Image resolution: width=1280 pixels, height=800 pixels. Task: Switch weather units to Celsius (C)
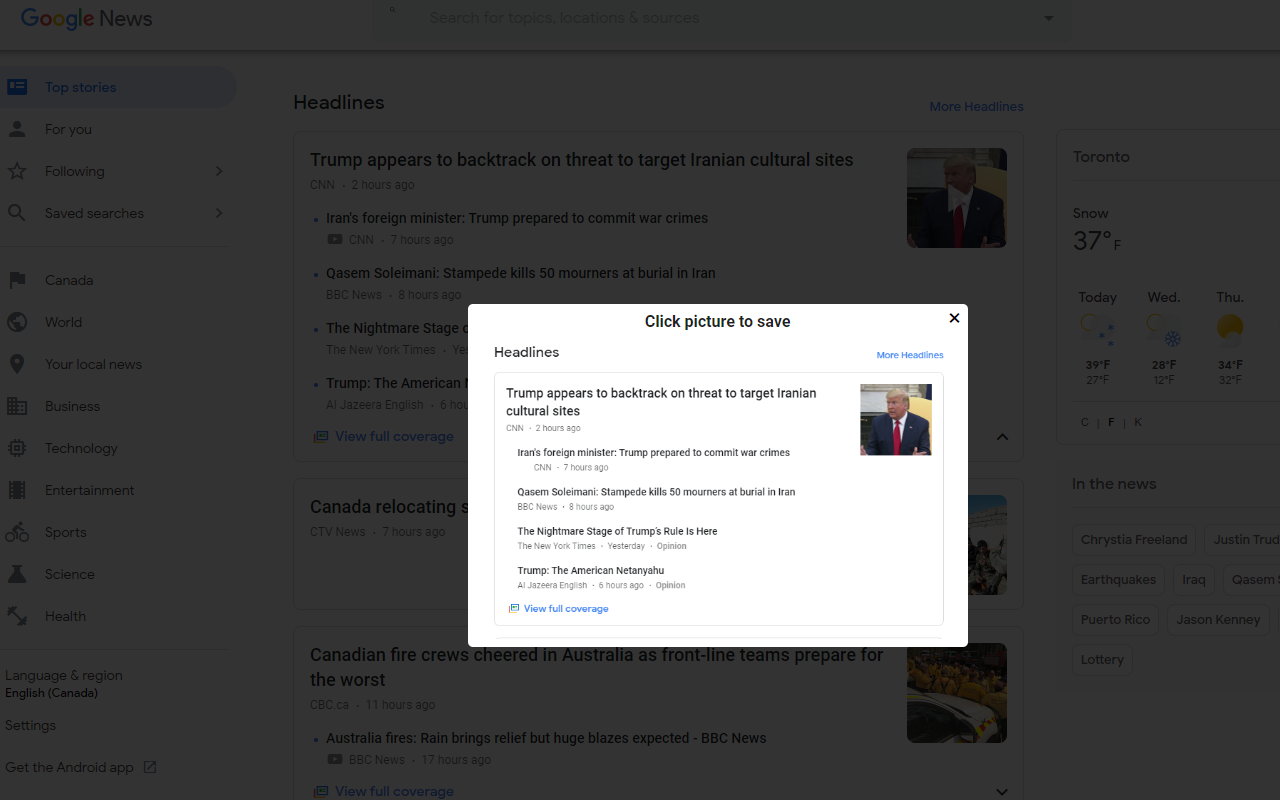click(x=1085, y=422)
